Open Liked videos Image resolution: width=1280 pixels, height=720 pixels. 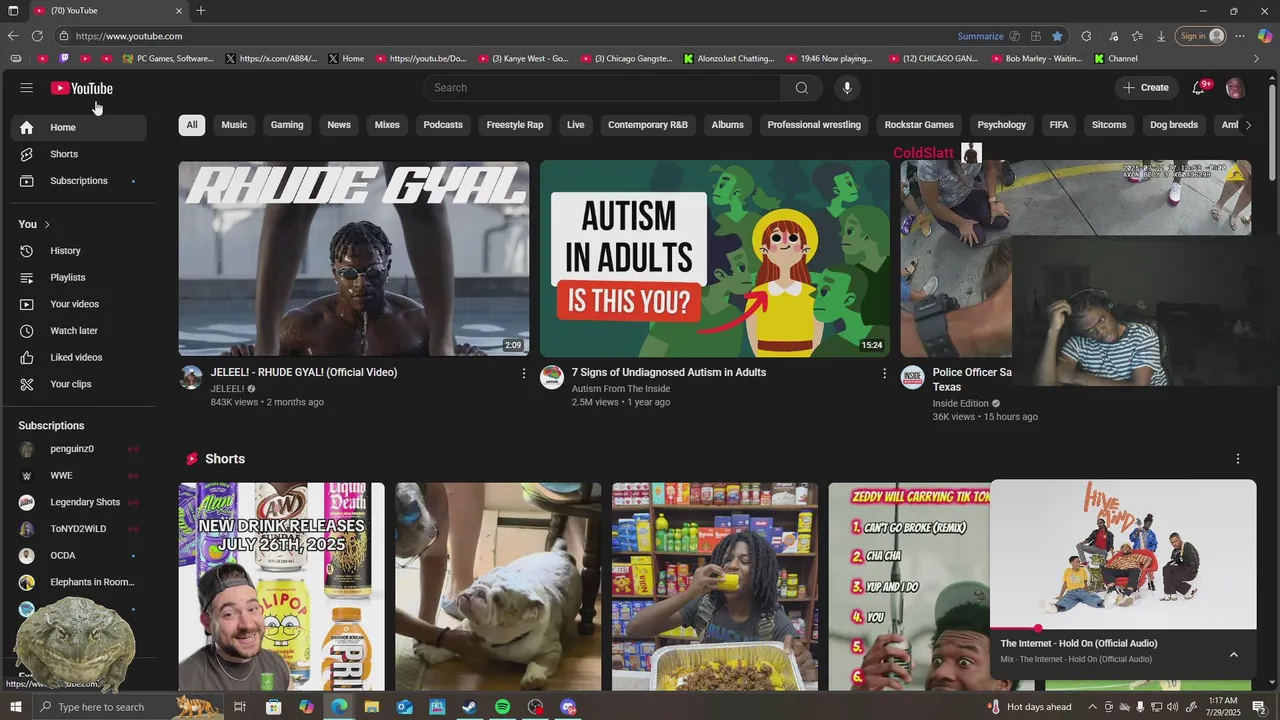tap(76, 357)
